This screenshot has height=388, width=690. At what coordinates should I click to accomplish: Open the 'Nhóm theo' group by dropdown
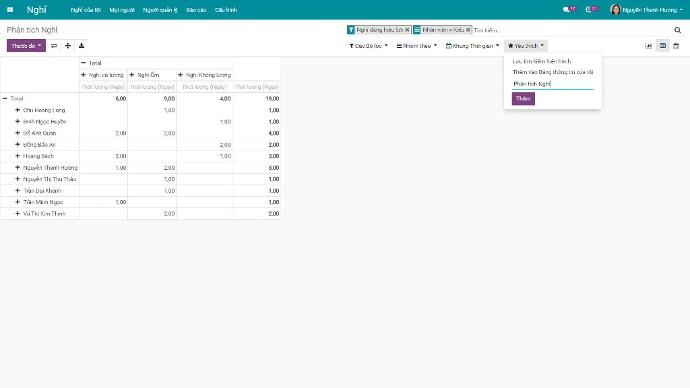pyautogui.click(x=417, y=46)
